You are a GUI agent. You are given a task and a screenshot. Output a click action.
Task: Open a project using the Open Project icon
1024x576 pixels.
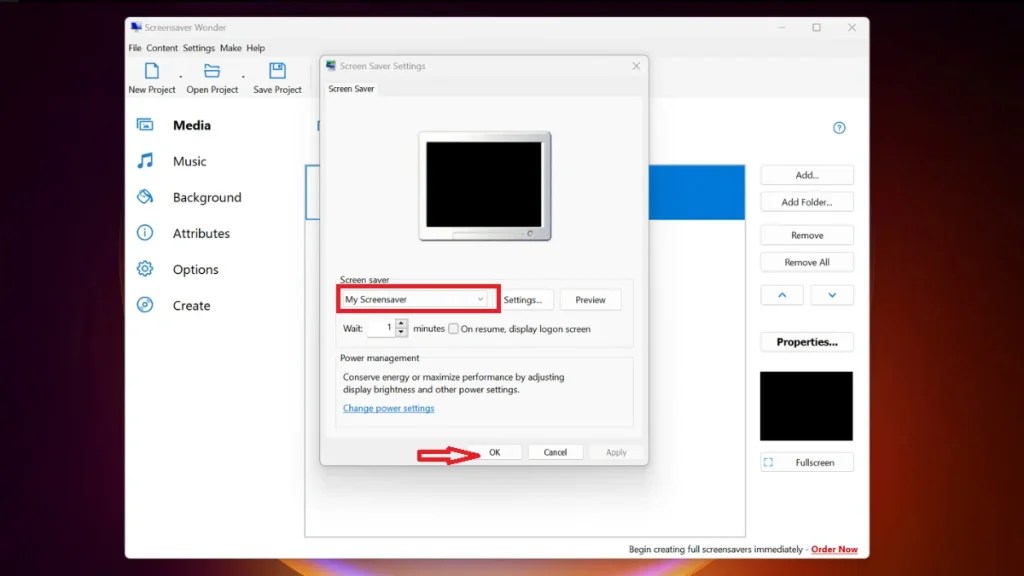[x=212, y=72]
